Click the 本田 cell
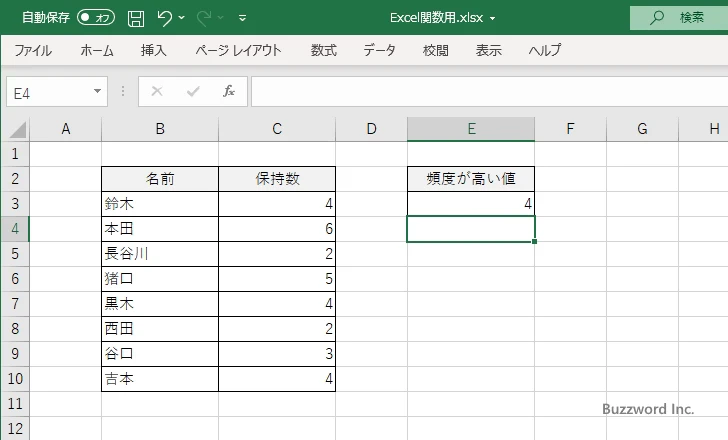This screenshot has width=728, height=440. coord(160,229)
